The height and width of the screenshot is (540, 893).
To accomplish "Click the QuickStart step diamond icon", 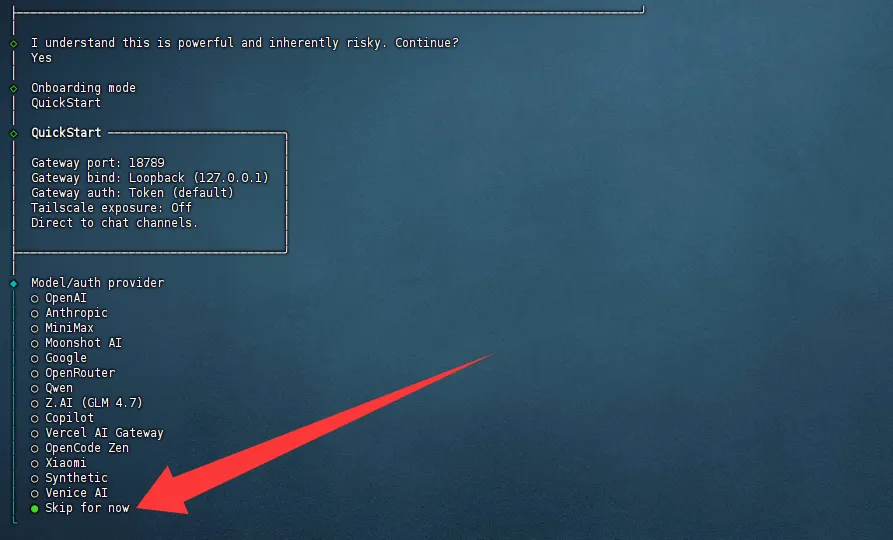I will pos(14,133).
